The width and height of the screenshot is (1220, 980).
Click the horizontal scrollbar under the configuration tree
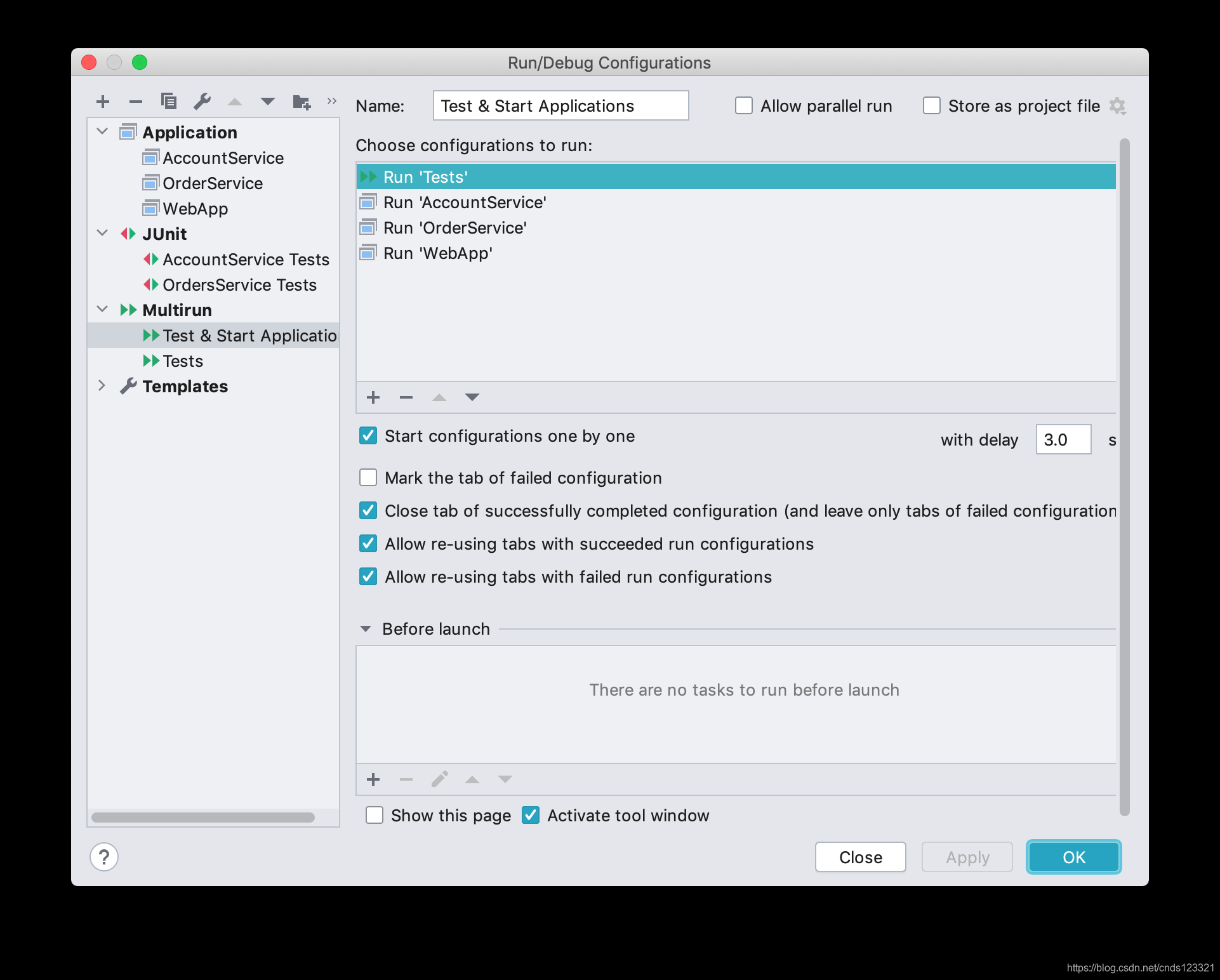click(x=203, y=818)
